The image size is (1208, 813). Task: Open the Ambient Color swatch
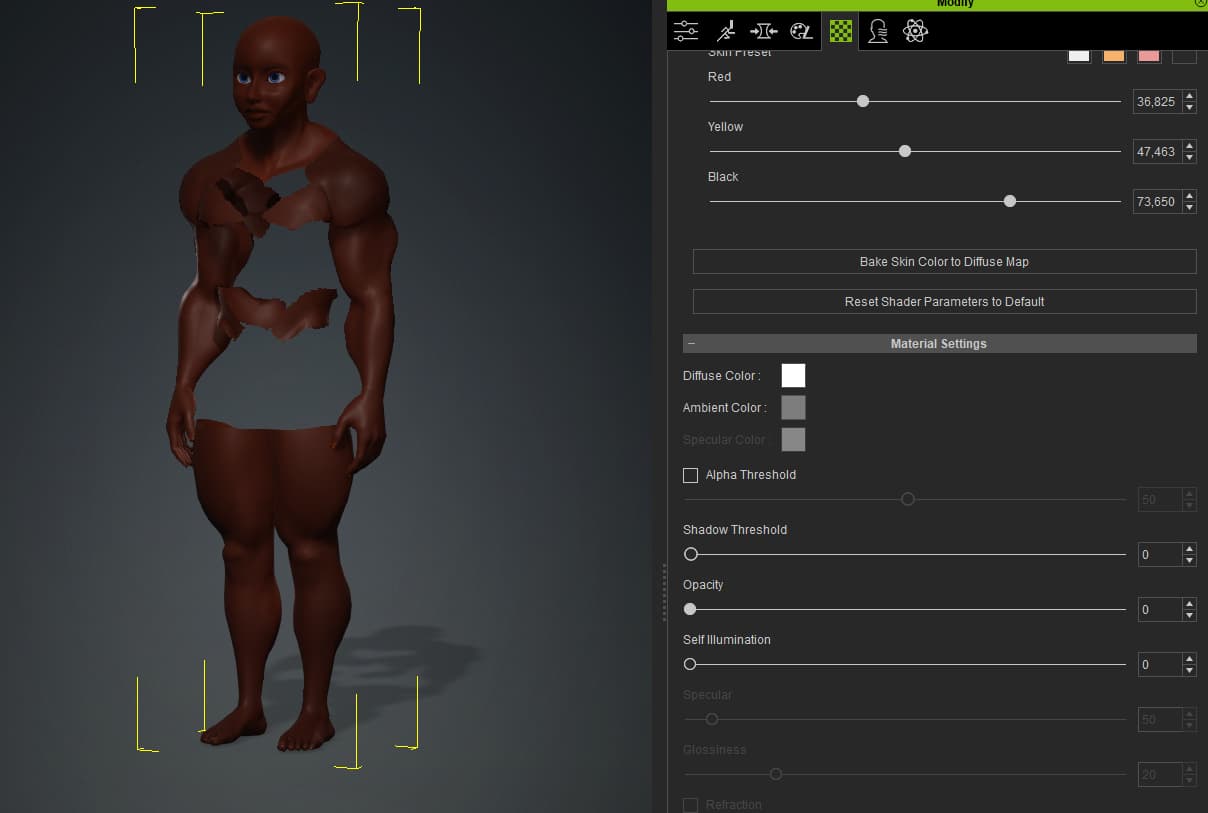pyautogui.click(x=793, y=407)
